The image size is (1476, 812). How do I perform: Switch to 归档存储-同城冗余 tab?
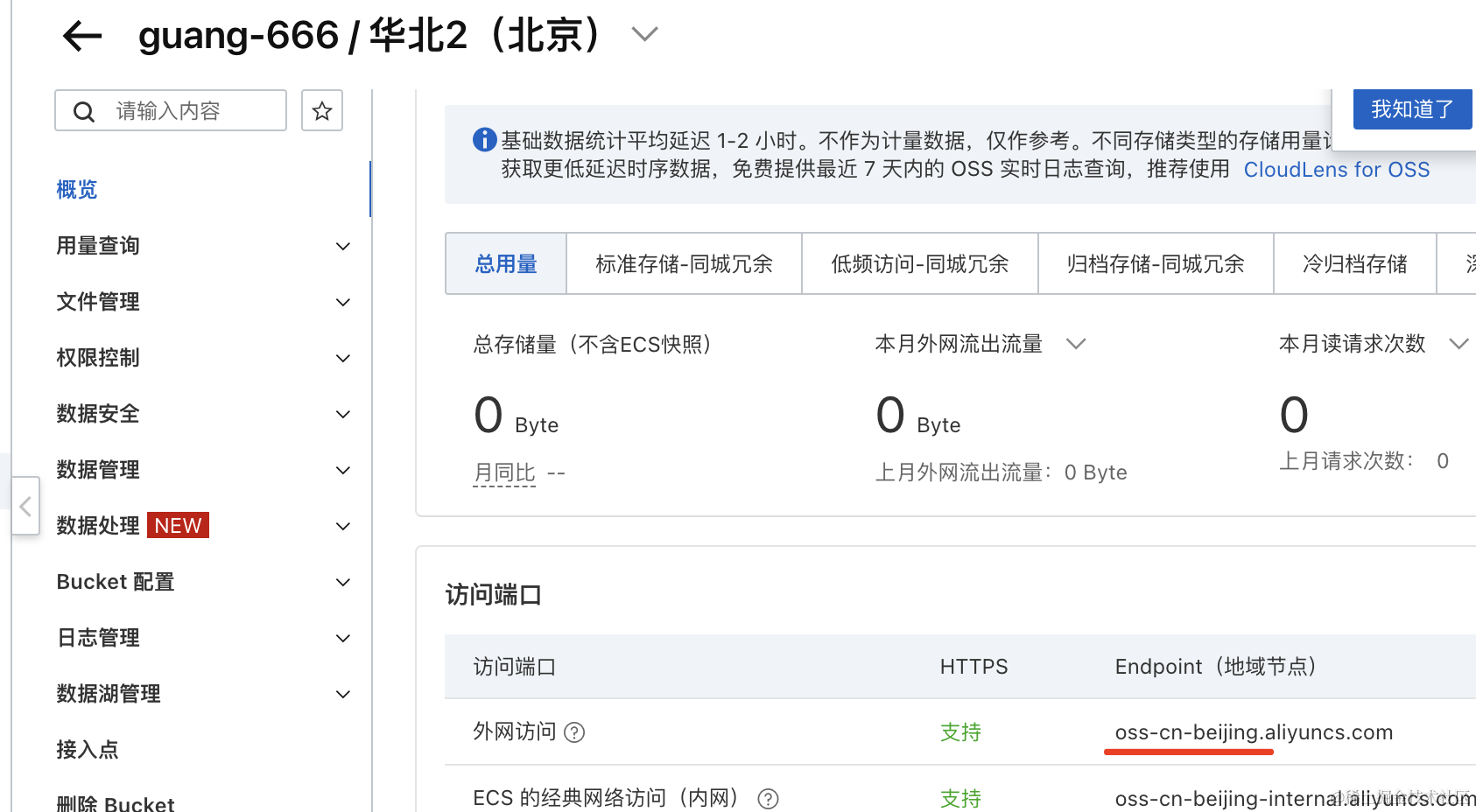1155,264
